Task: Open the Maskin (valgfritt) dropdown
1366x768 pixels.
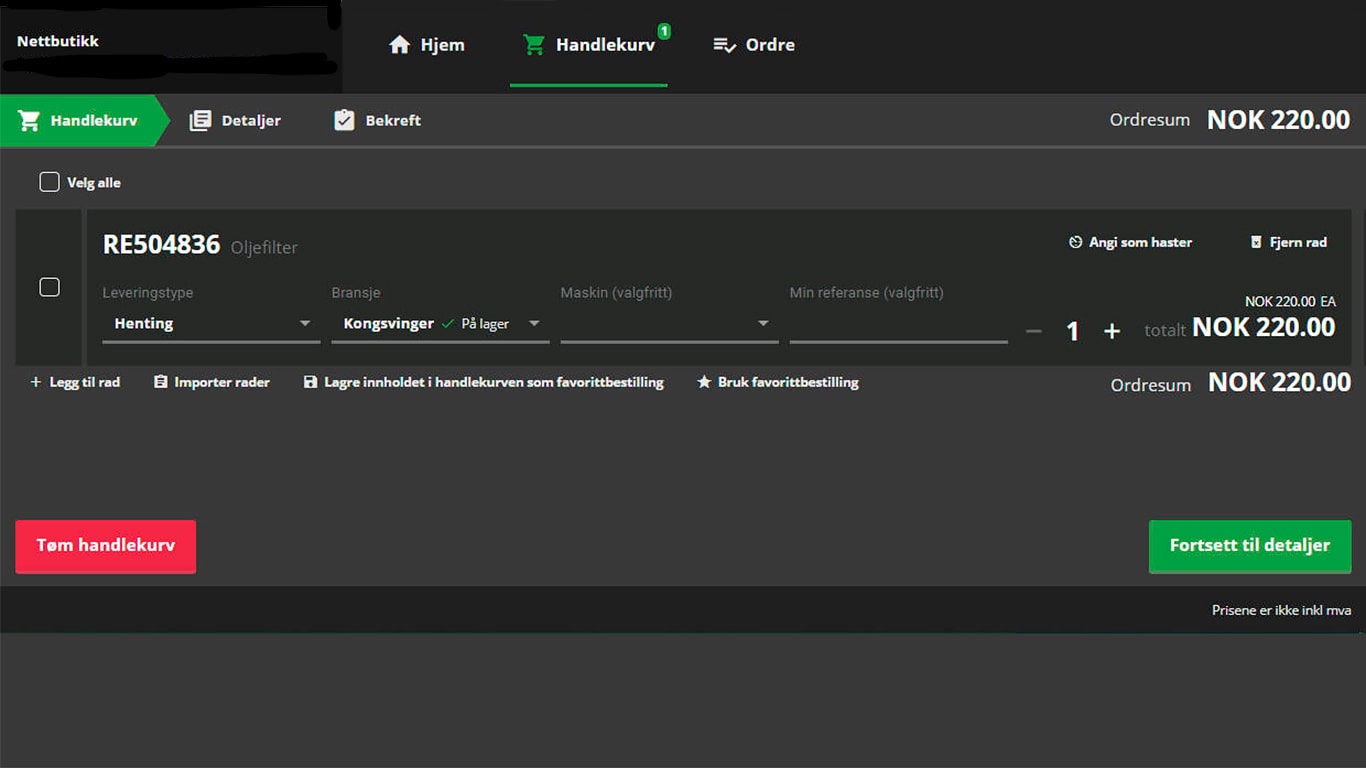Action: 669,324
